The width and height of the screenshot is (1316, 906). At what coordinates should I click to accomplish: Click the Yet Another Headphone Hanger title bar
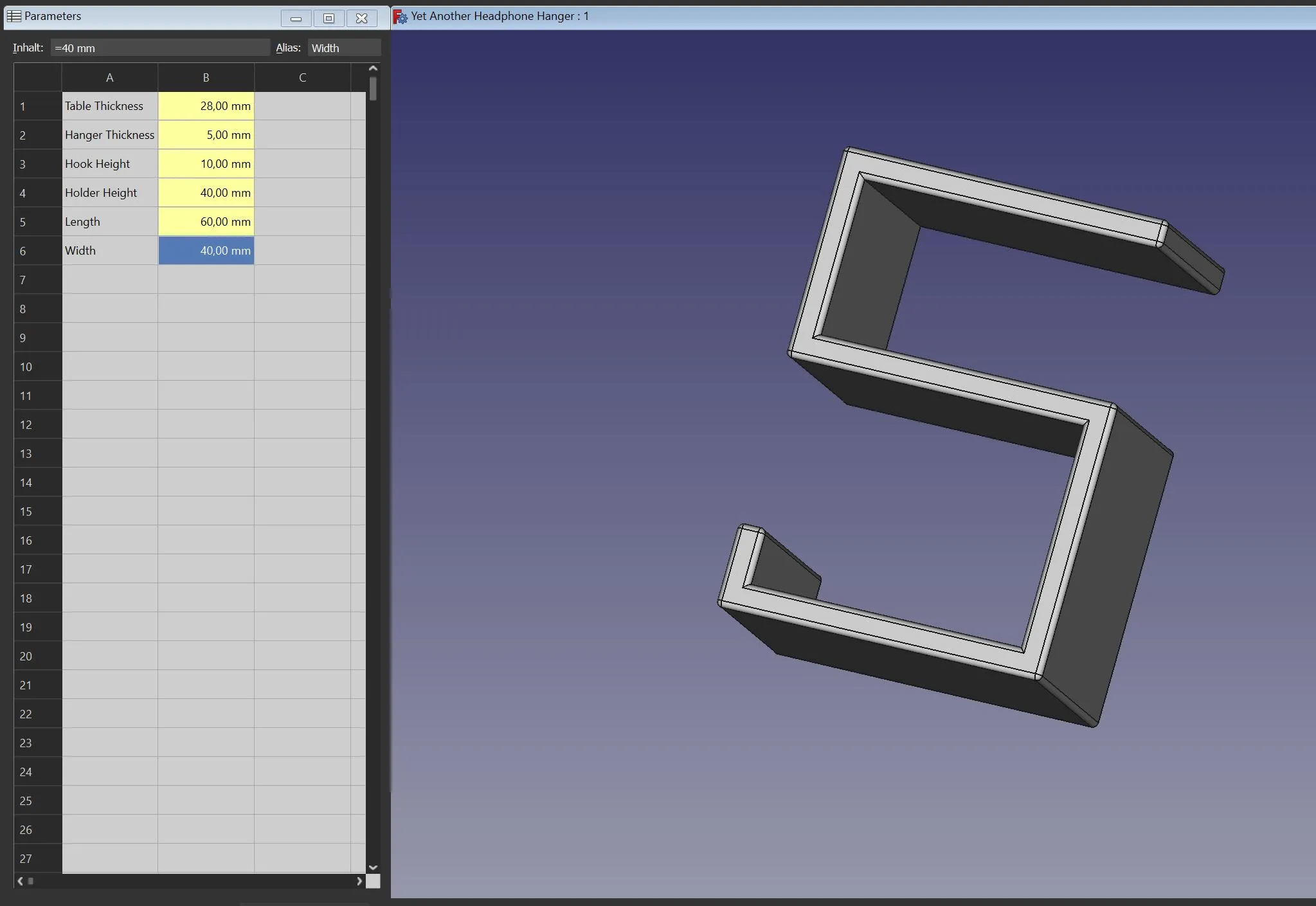click(x=836, y=16)
